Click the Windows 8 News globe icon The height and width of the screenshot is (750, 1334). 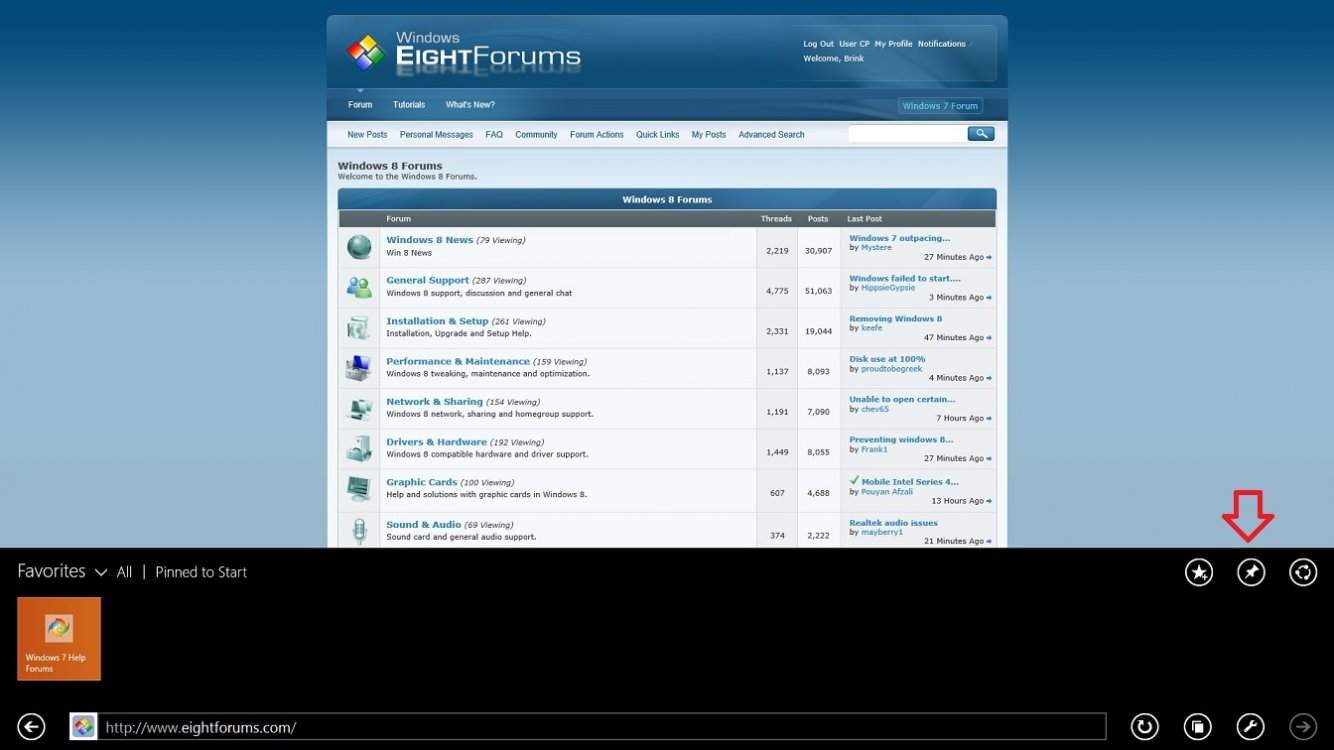click(x=359, y=246)
